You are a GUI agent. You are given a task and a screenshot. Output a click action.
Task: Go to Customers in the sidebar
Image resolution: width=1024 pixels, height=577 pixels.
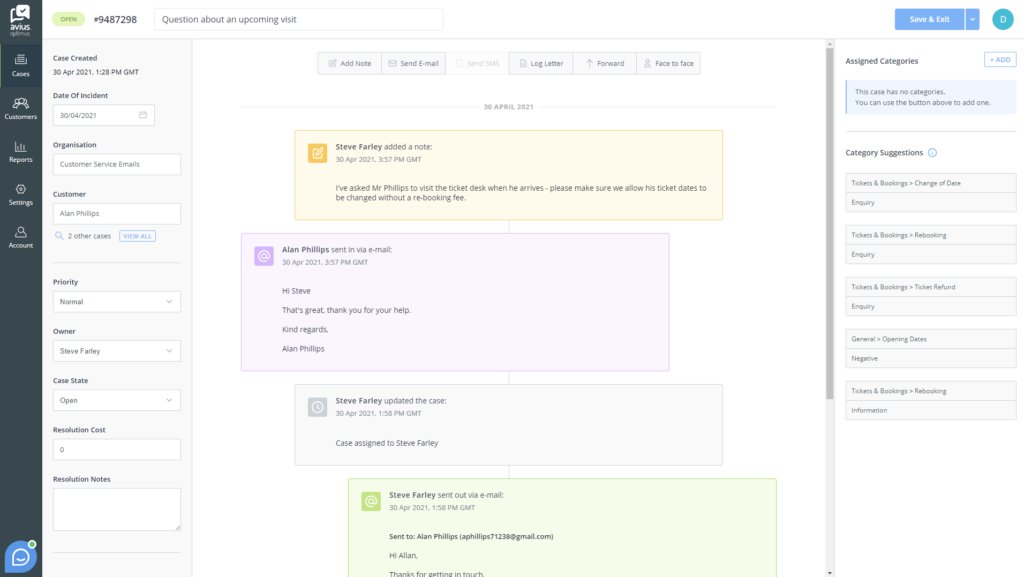(20, 108)
